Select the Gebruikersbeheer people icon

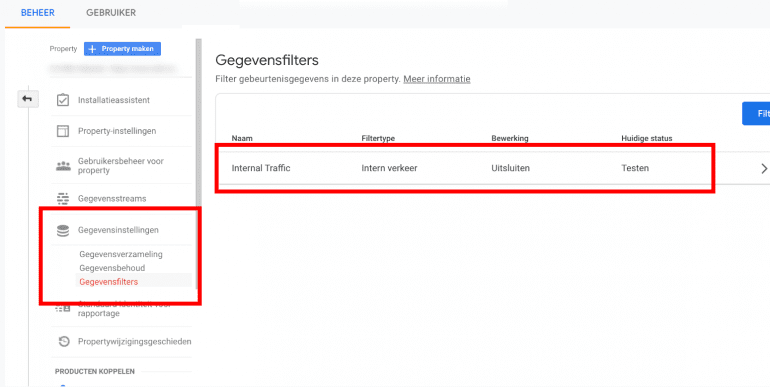point(63,166)
